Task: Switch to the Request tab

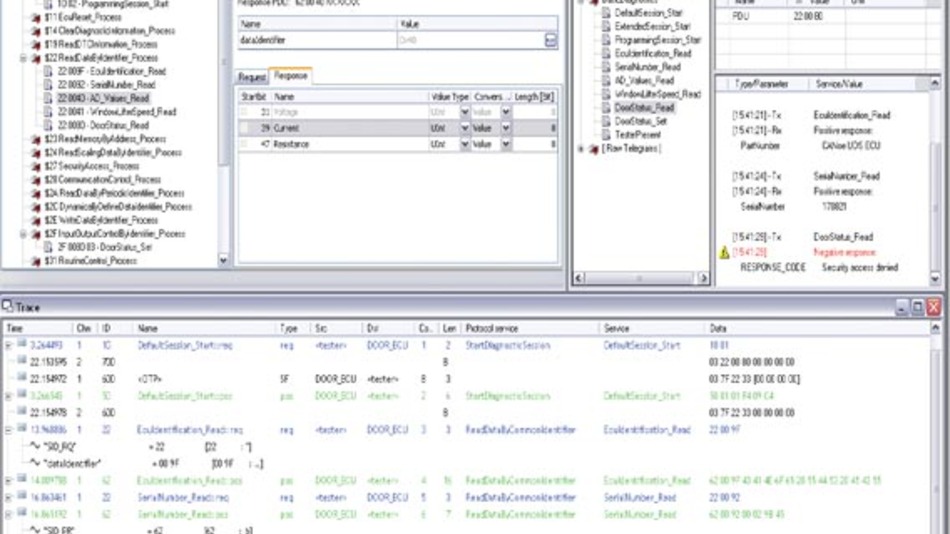Action: tap(252, 76)
